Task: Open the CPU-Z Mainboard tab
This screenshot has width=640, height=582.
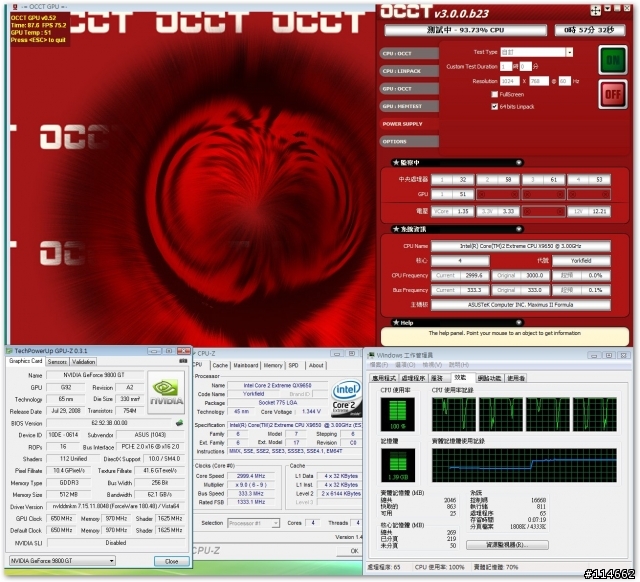Action: point(245,365)
